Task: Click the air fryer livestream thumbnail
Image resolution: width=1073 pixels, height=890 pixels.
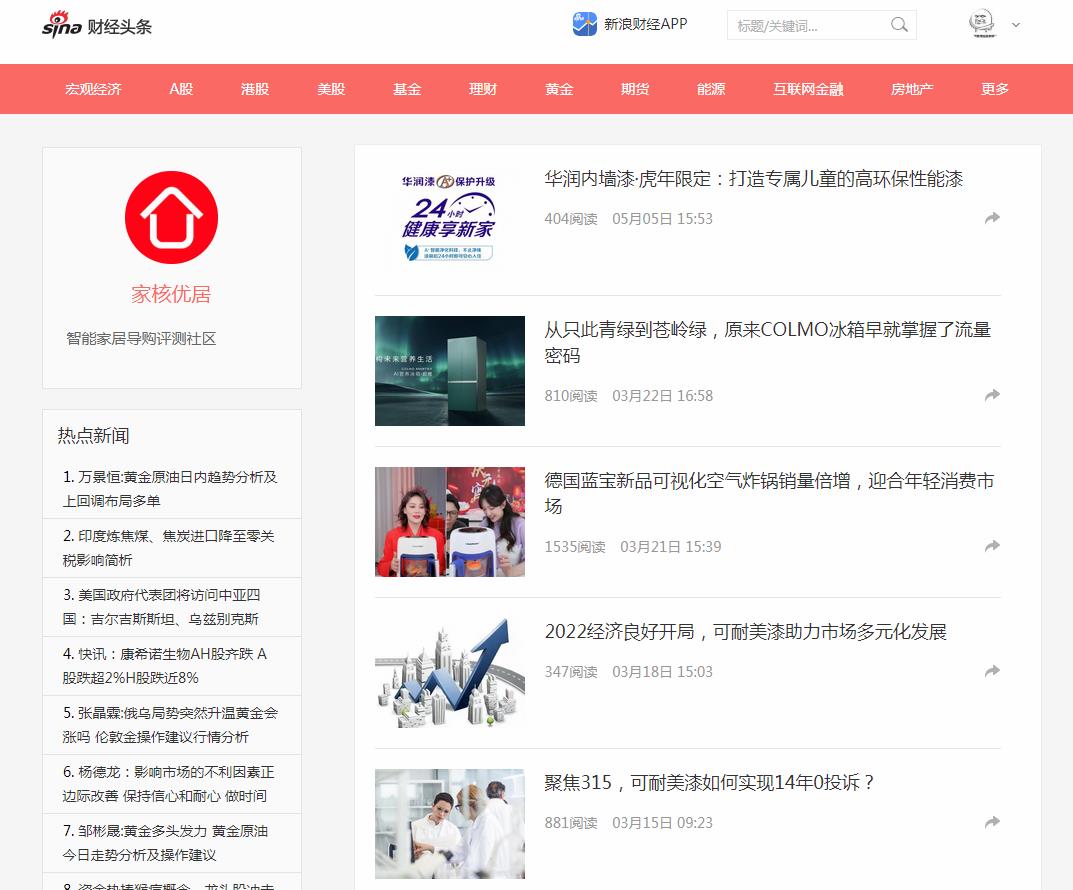Action: click(x=450, y=522)
